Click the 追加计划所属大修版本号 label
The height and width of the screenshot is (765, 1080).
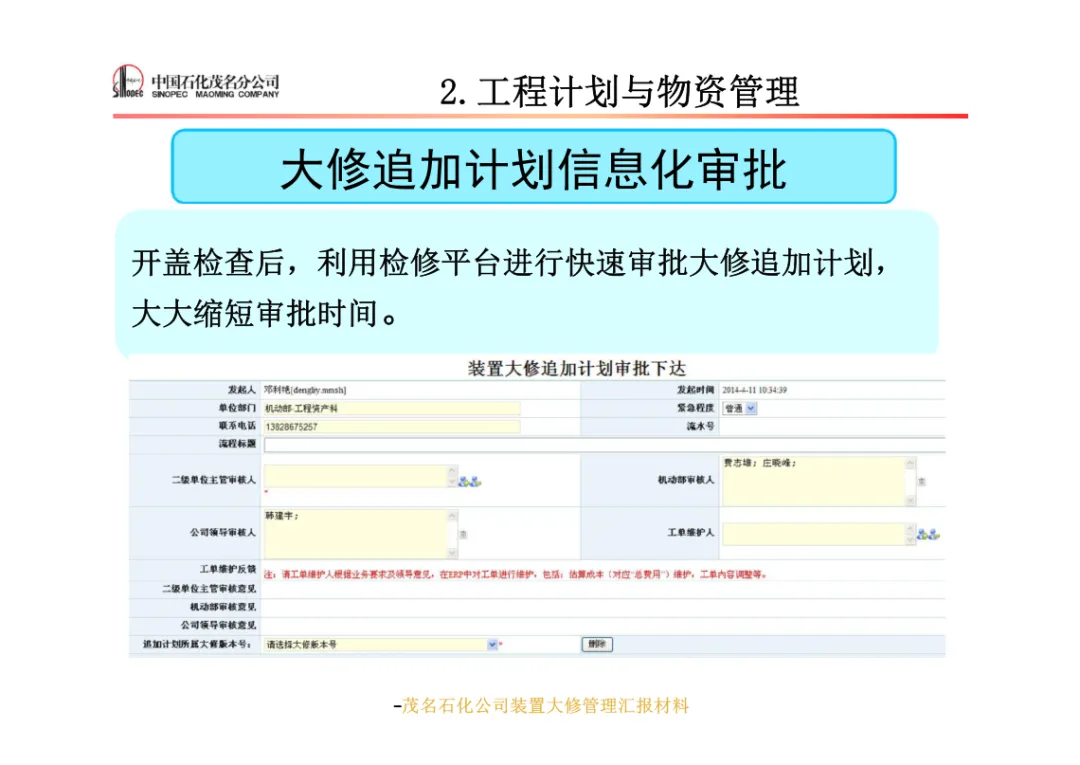(197, 645)
